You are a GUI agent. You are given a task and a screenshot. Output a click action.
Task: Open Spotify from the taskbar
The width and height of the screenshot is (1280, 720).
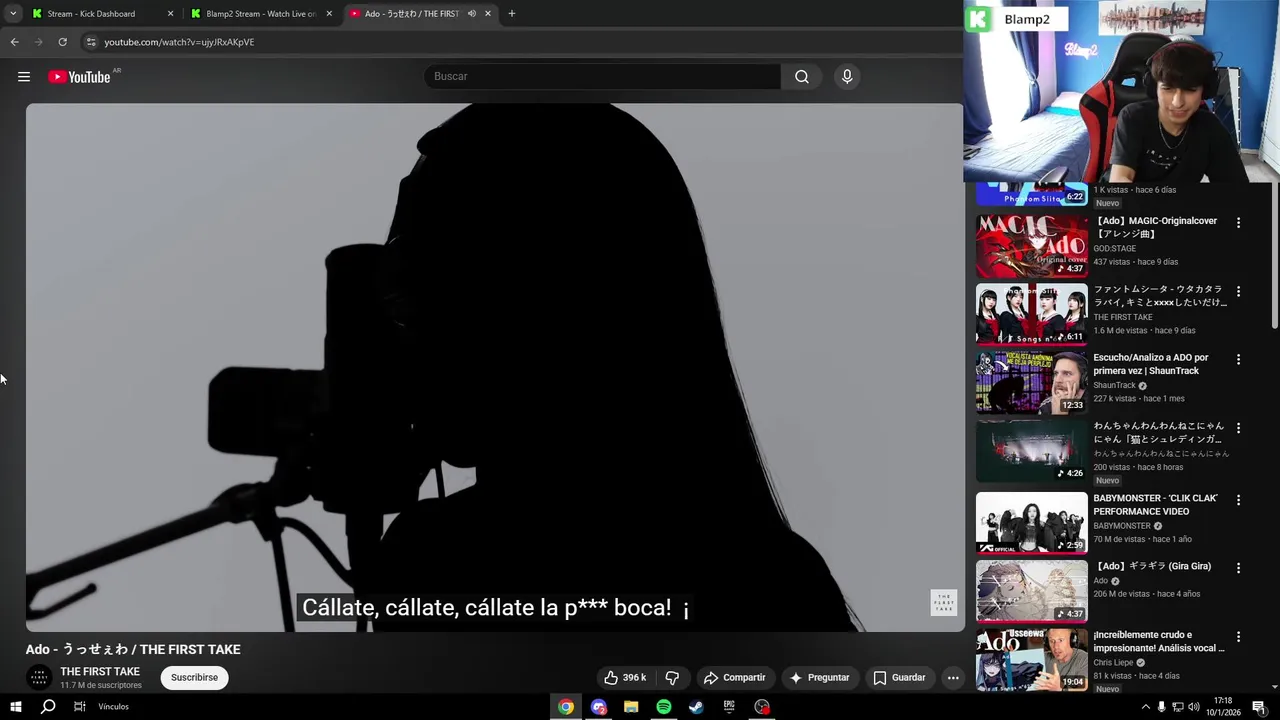tap(664, 707)
